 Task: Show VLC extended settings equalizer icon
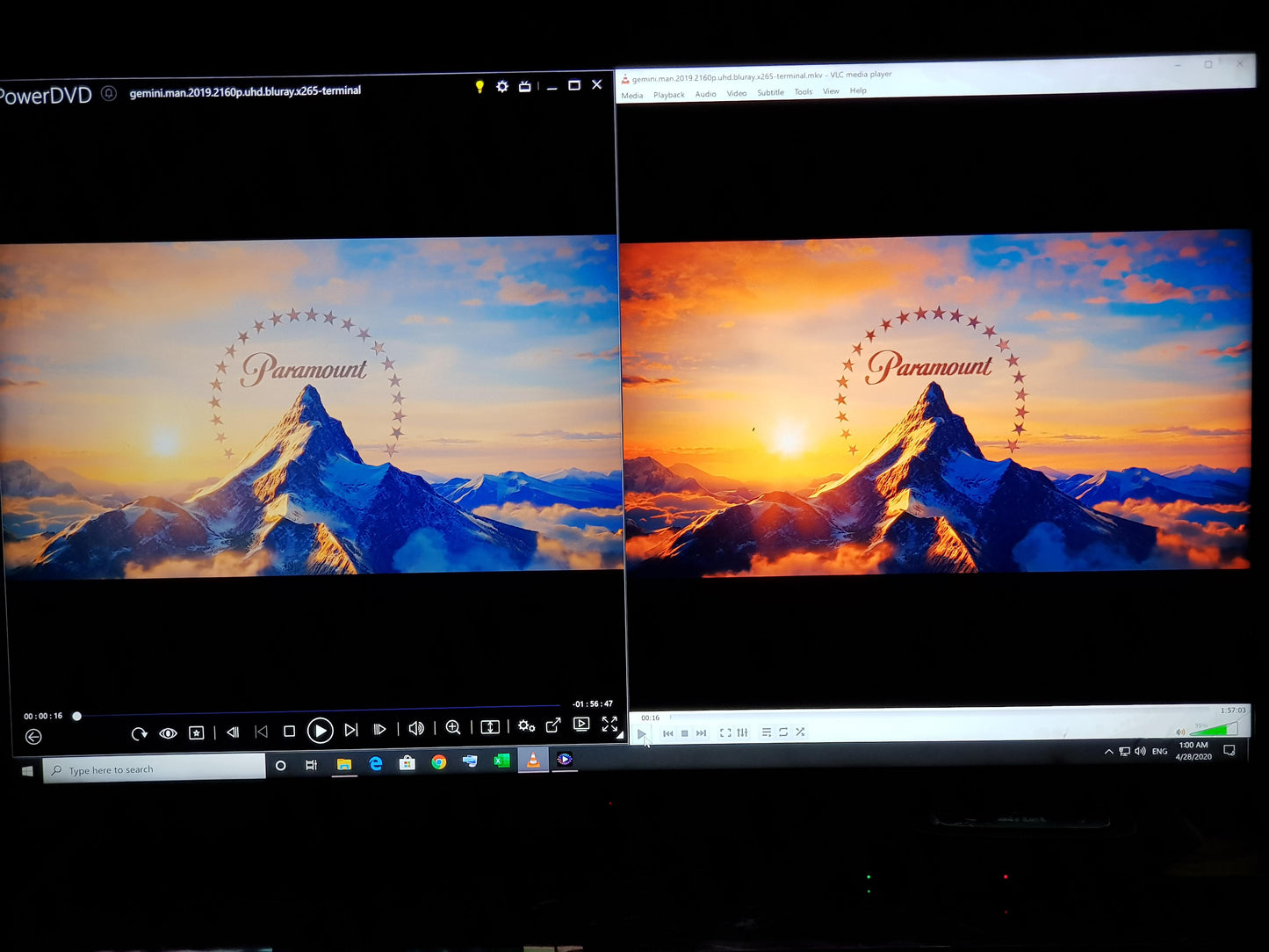point(743,732)
